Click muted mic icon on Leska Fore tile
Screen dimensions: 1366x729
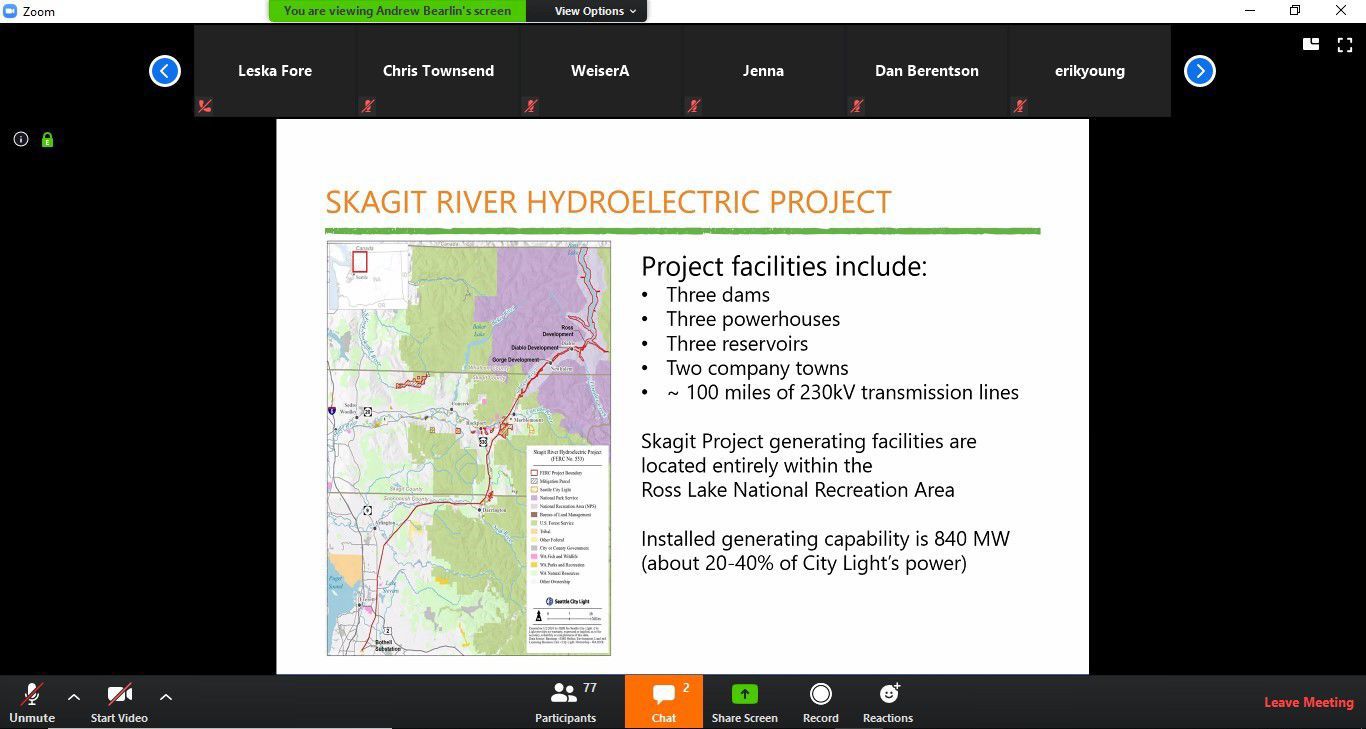[205, 106]
